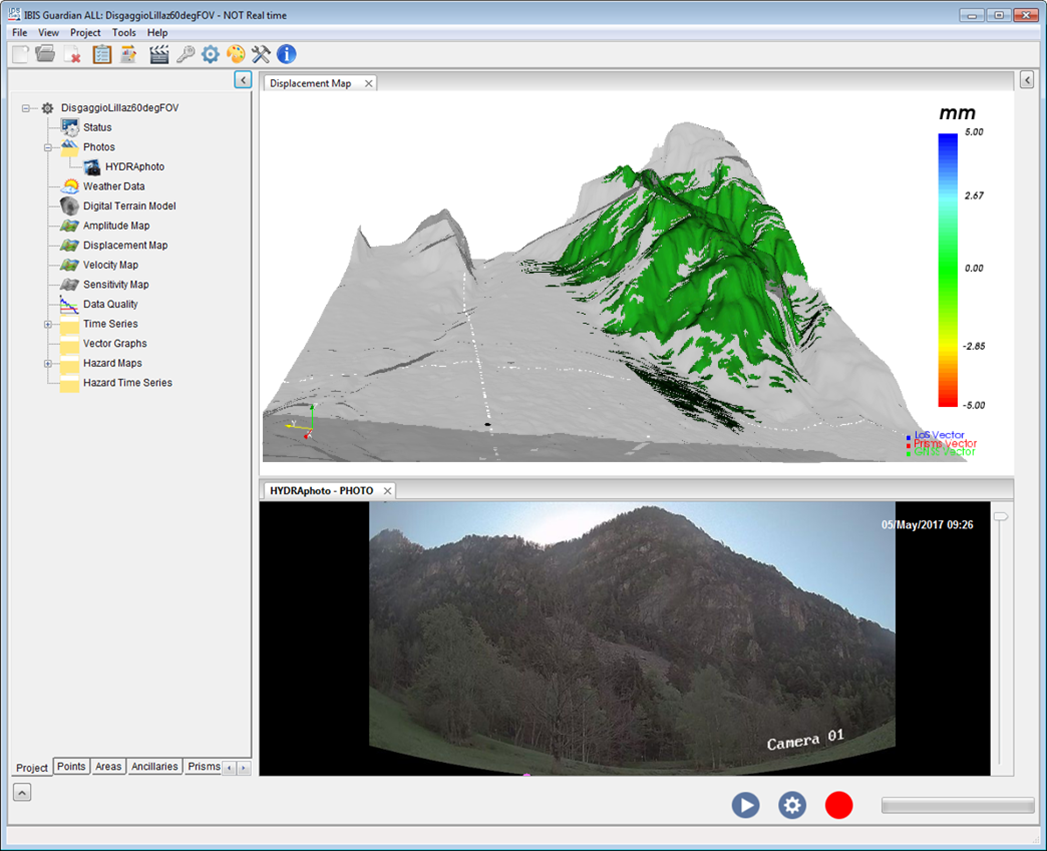1047x851 pixels.
Task: Click the red record button
Action: pyautogui.click(x=839, y=805)
